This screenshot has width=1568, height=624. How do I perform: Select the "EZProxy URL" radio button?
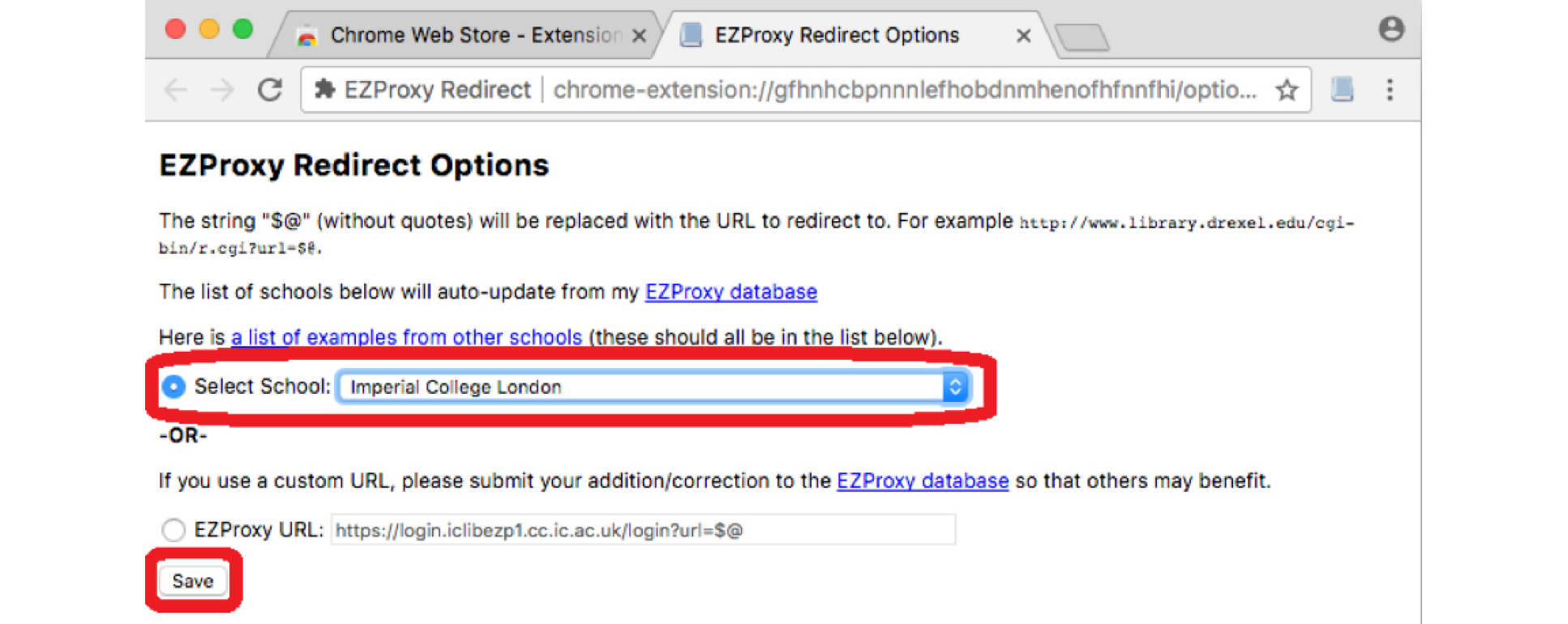click(x=174, y=530)
